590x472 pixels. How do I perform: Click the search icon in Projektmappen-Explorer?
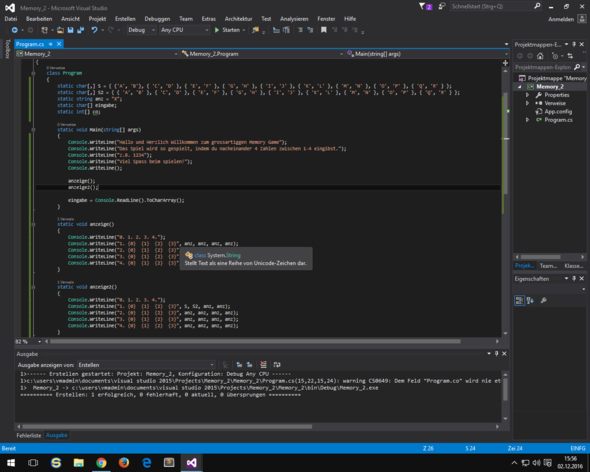pos(577,67)
